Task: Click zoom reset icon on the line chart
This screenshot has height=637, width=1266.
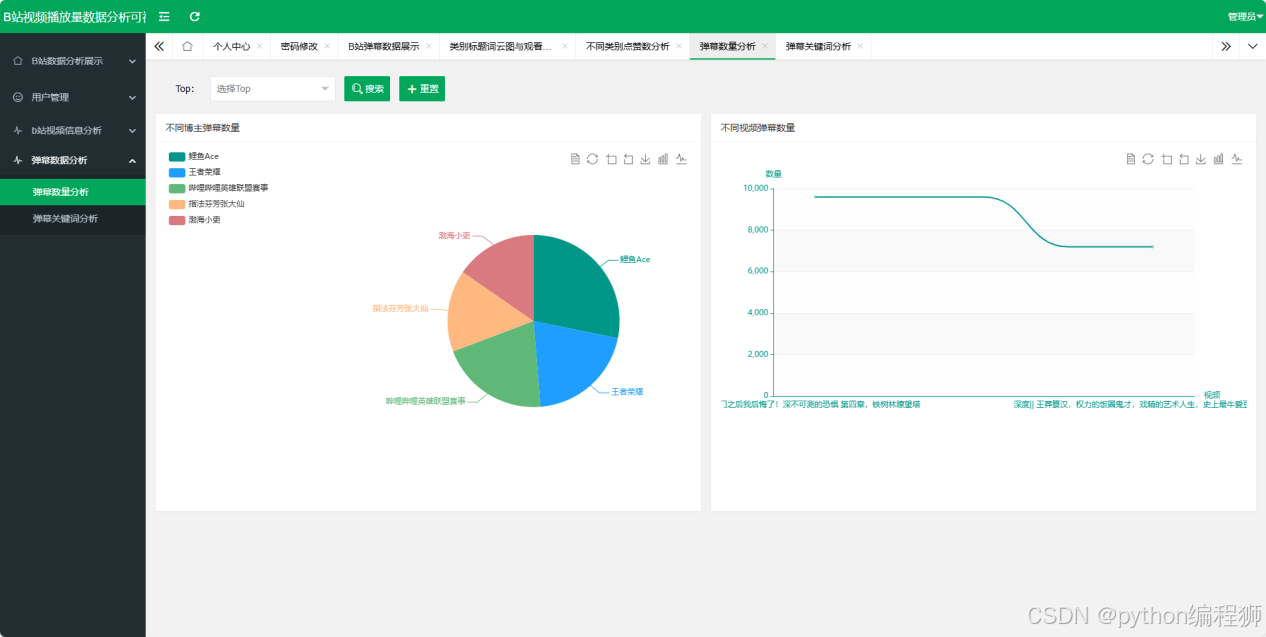Action: point(1183,159)
